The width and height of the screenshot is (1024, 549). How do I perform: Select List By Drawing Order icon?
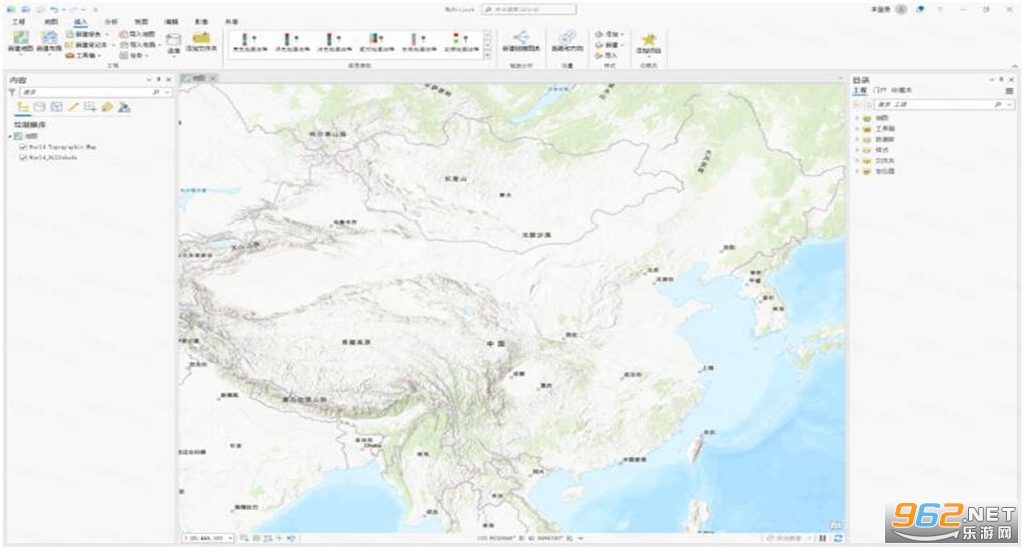coord(23,107)
